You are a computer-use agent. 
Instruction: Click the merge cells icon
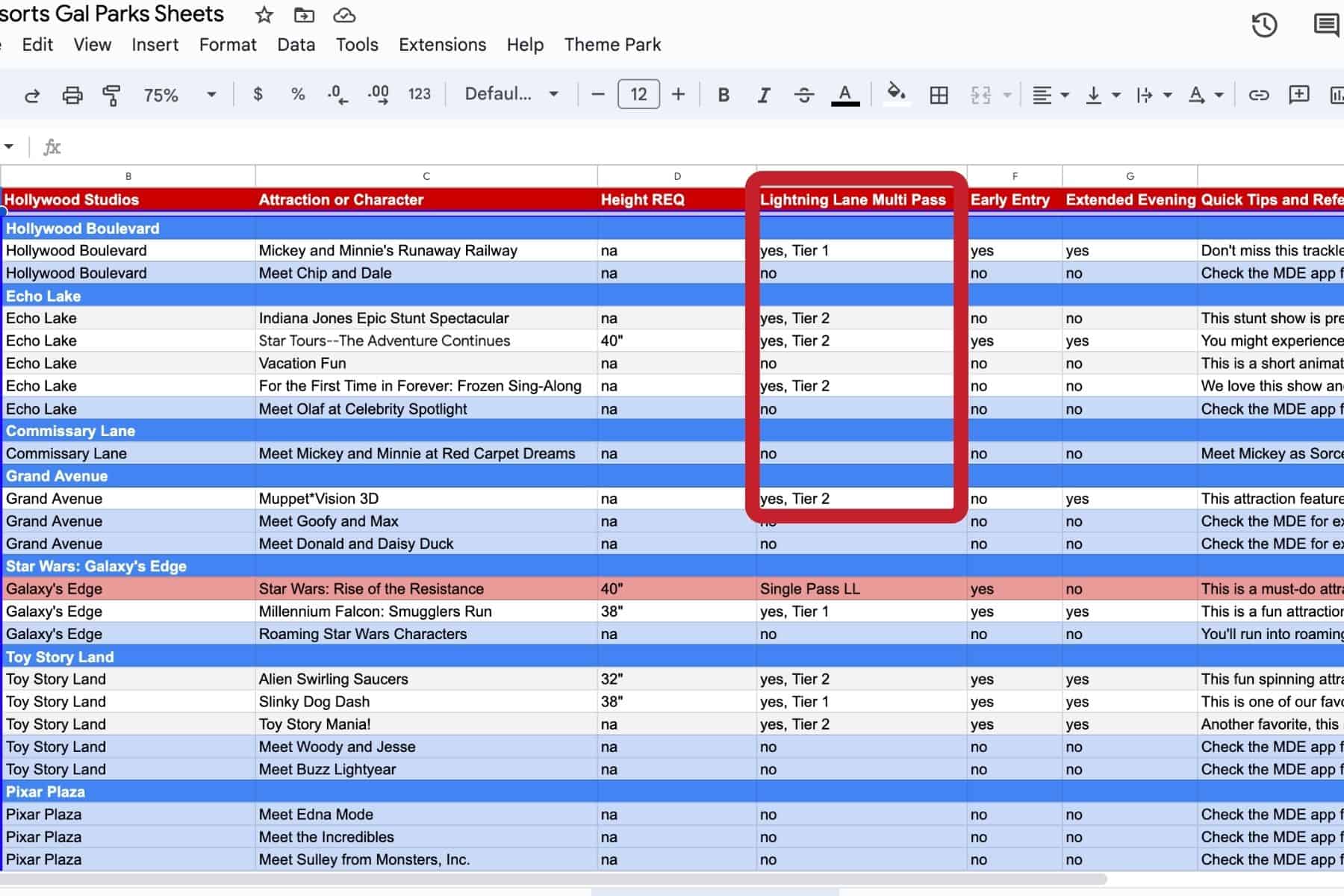(980, 95)
